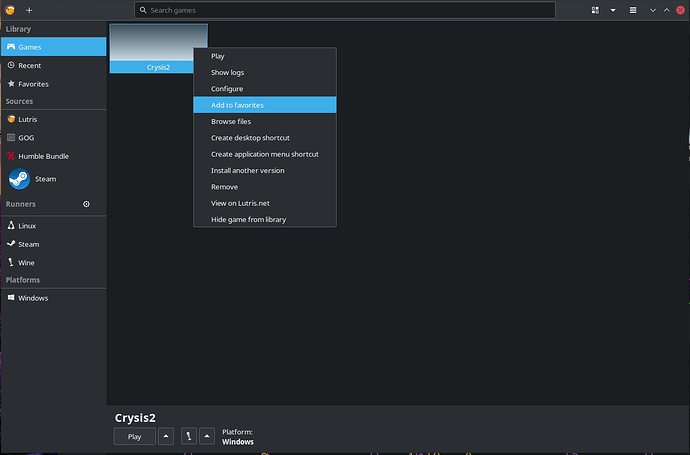Image resolution: width=690 pixels, height=455 pixels.
Task: Open Favorites in the sidebar
Action: tap(54, 84)
